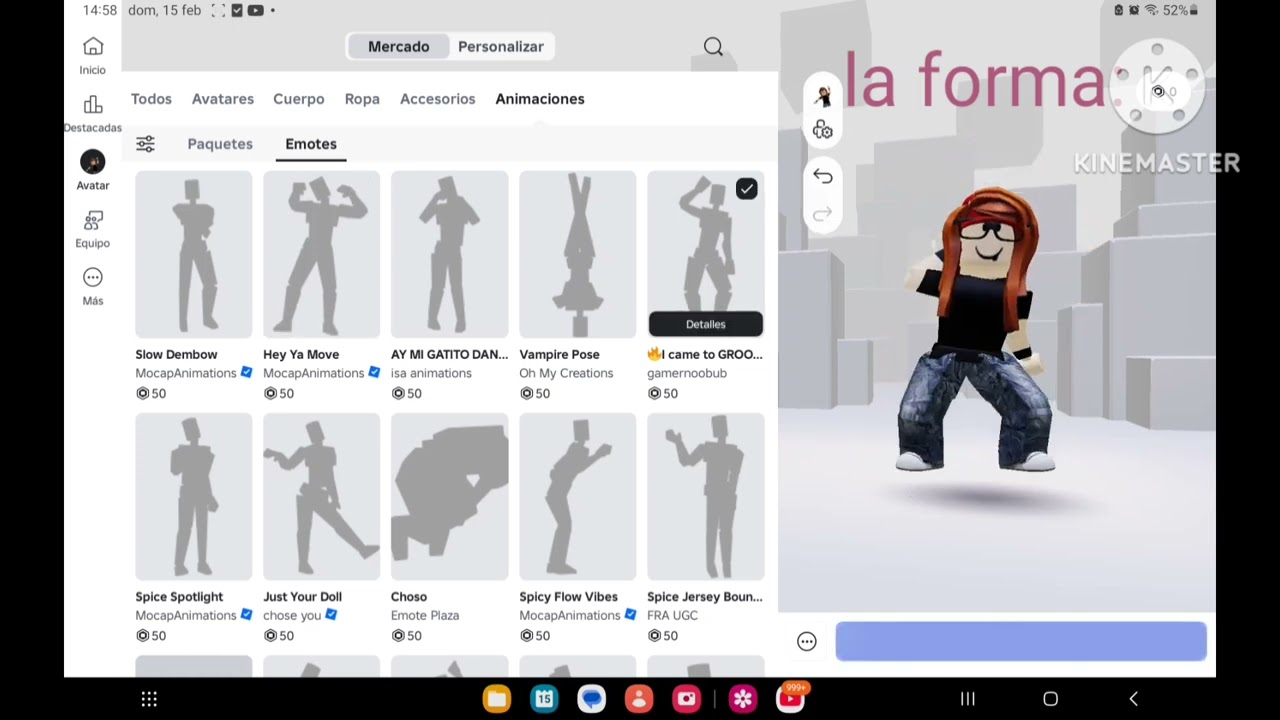Click the avatar body parts icon
1280x720 pixels.
click(x=823, y=130)
